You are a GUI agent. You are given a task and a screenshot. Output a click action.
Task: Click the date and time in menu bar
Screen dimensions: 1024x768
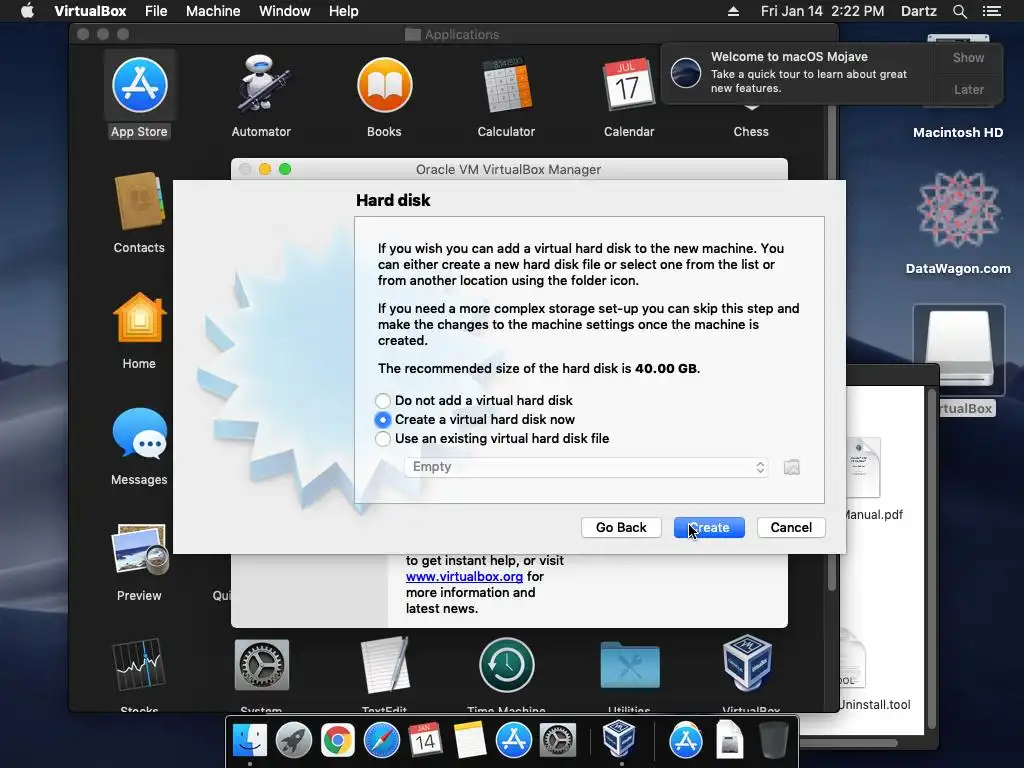click(822, 11)
